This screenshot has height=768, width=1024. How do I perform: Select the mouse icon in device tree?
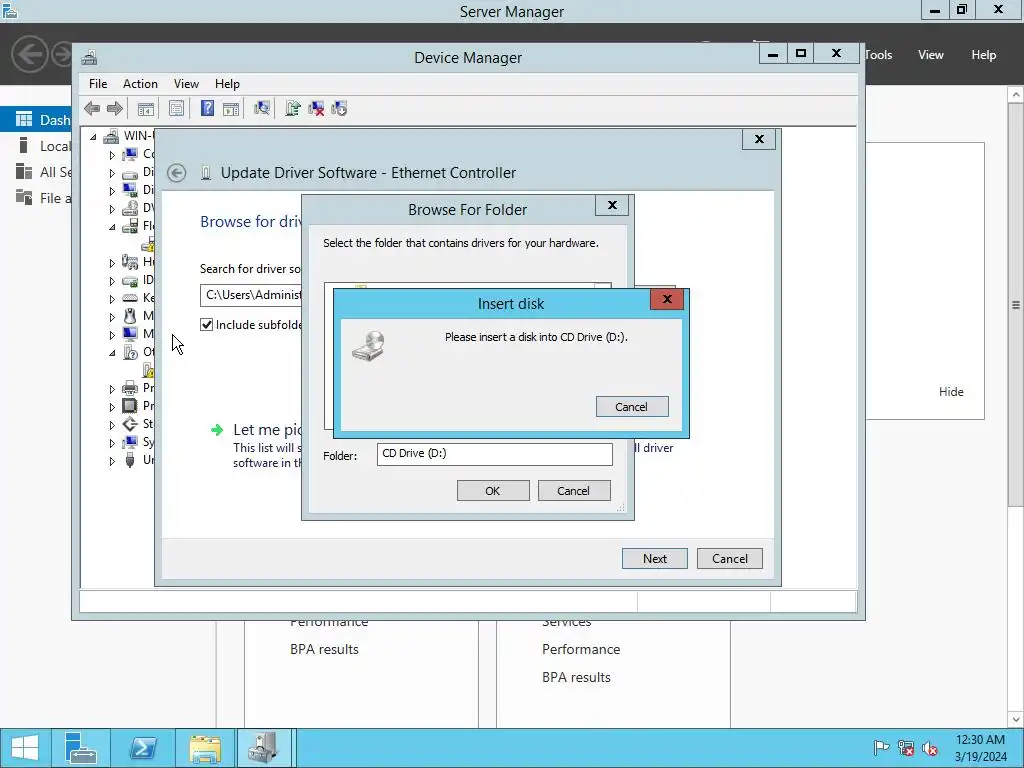pos(130,316)
